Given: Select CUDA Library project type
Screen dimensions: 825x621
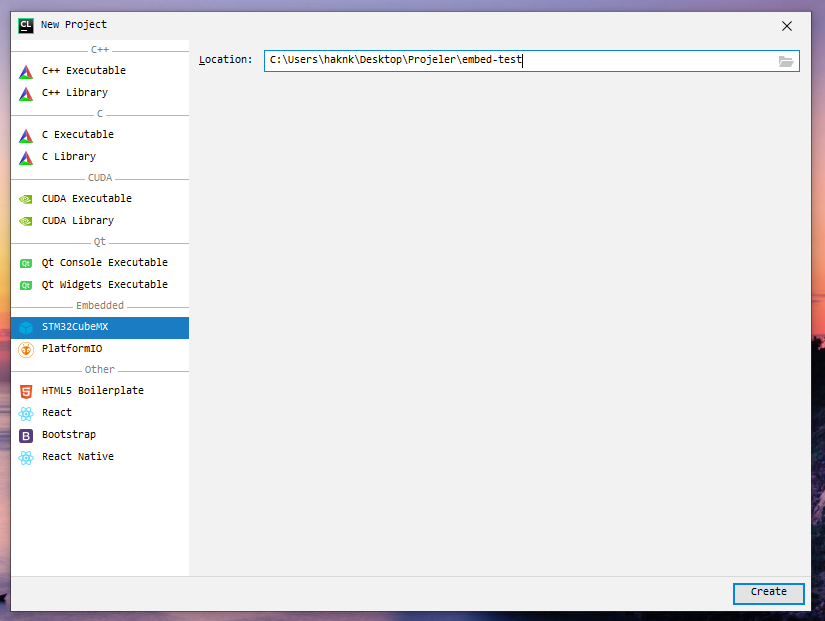Looking at the screenshot, I should (100, 221).
